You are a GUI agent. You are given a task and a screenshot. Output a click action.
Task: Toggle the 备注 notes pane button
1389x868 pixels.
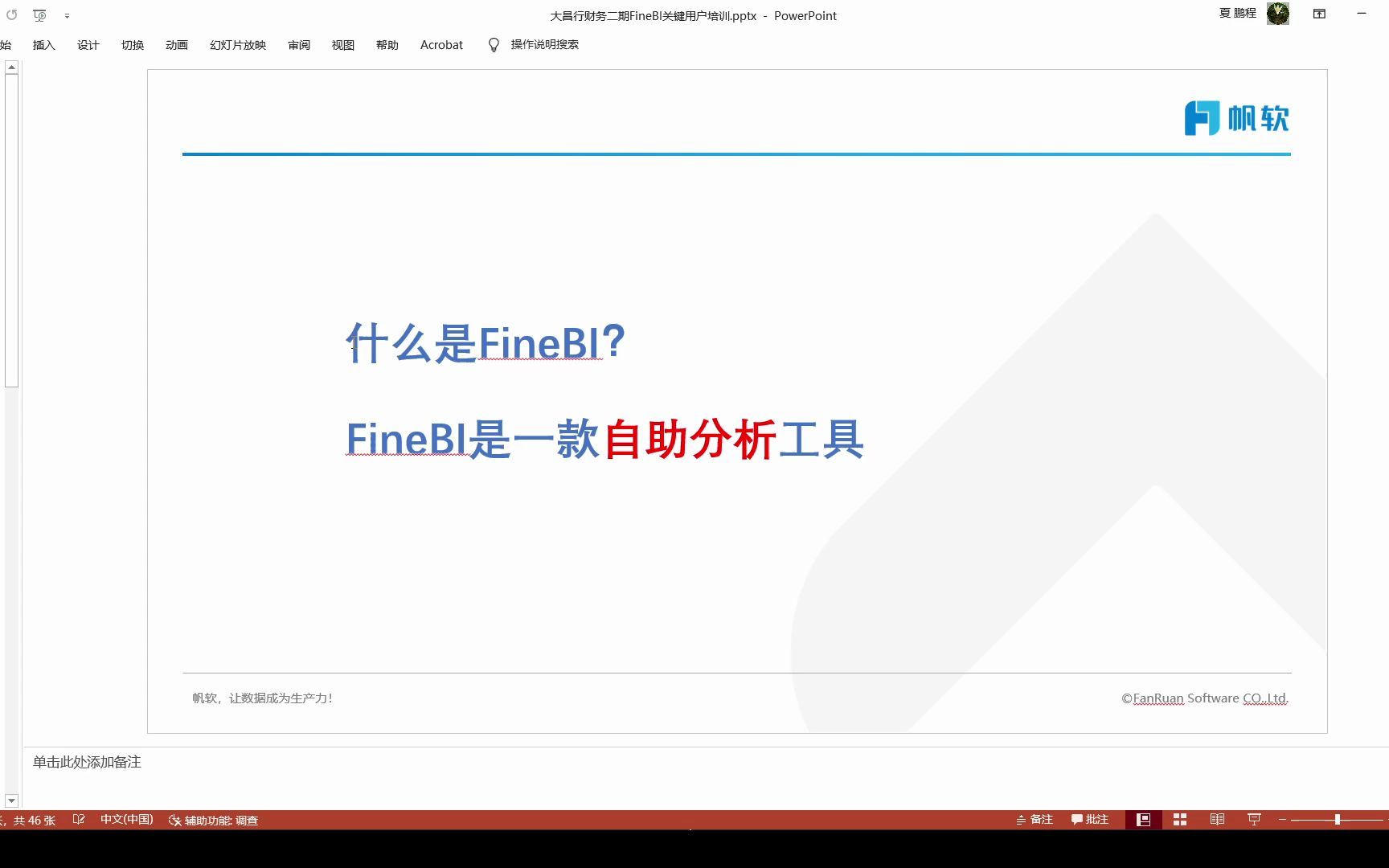click(1035, 820)
